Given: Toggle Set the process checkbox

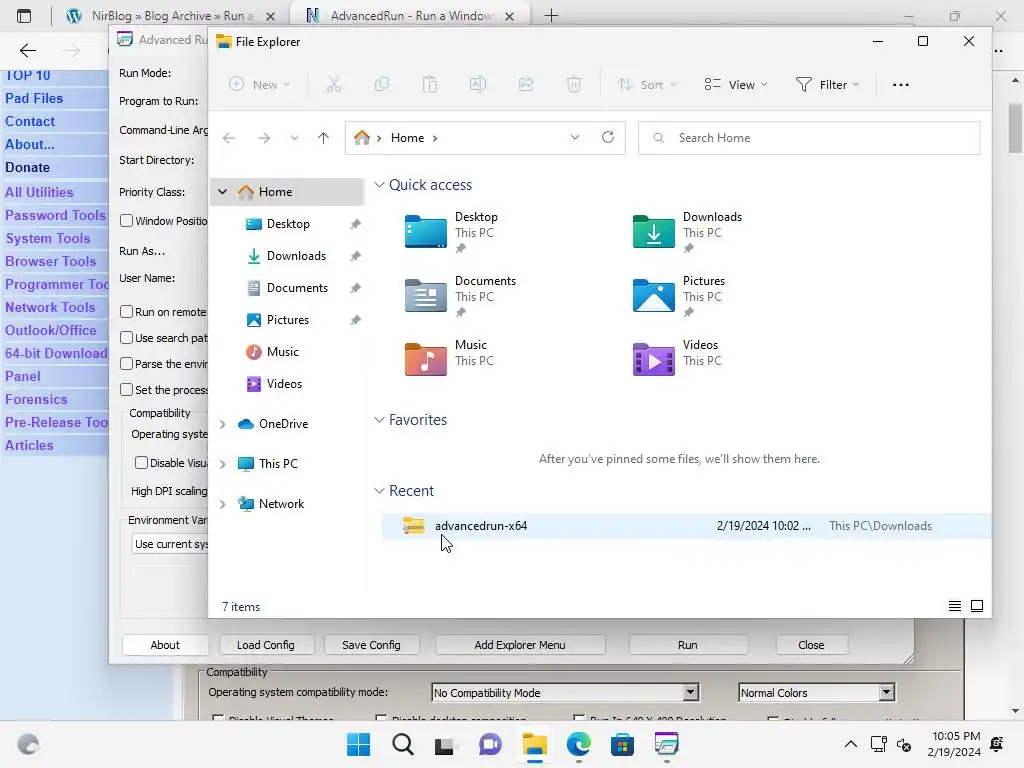Looking at the screenshot, I should click(x=127, y=390).
